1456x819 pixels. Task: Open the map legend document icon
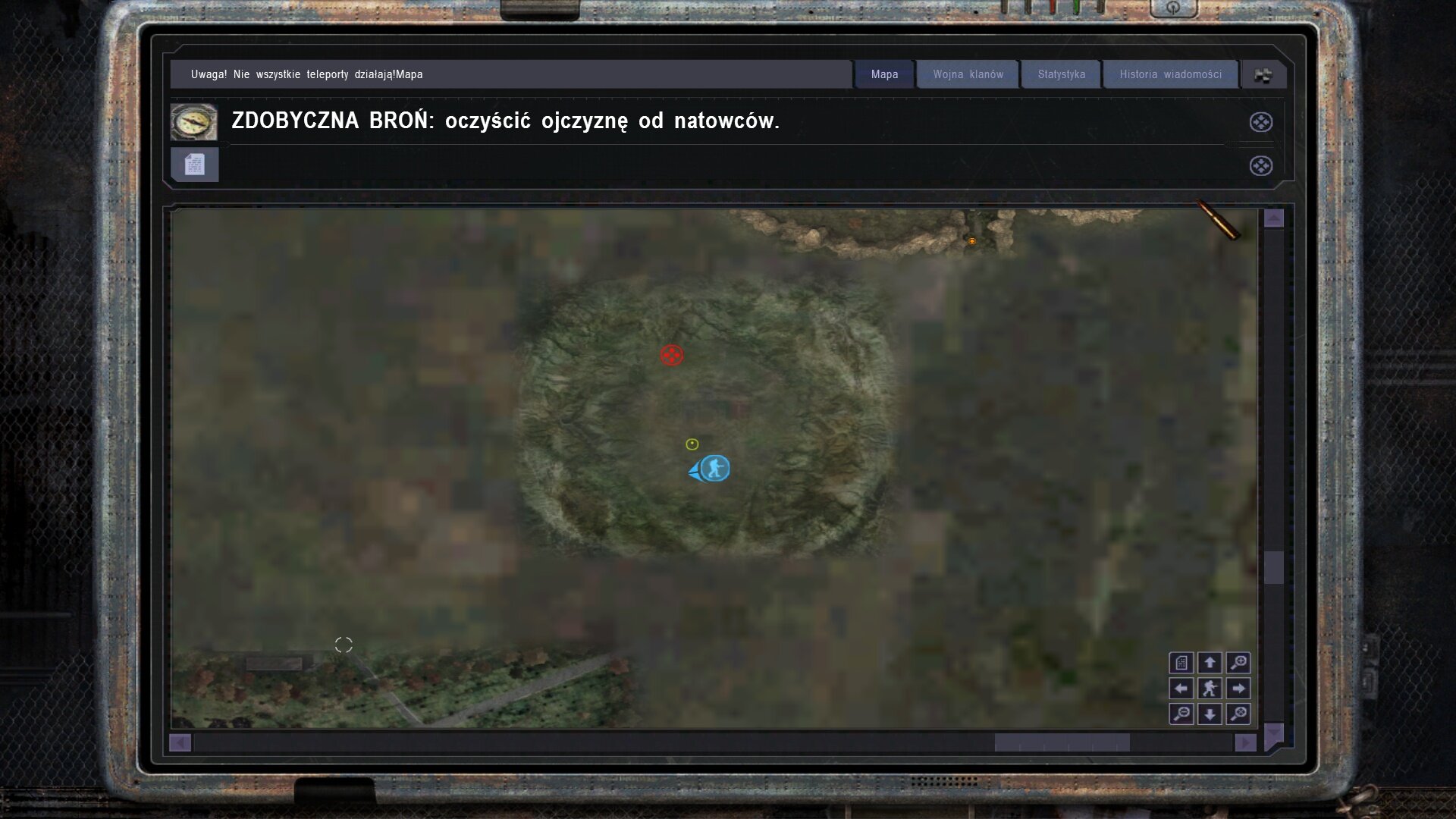point(1181,664)
